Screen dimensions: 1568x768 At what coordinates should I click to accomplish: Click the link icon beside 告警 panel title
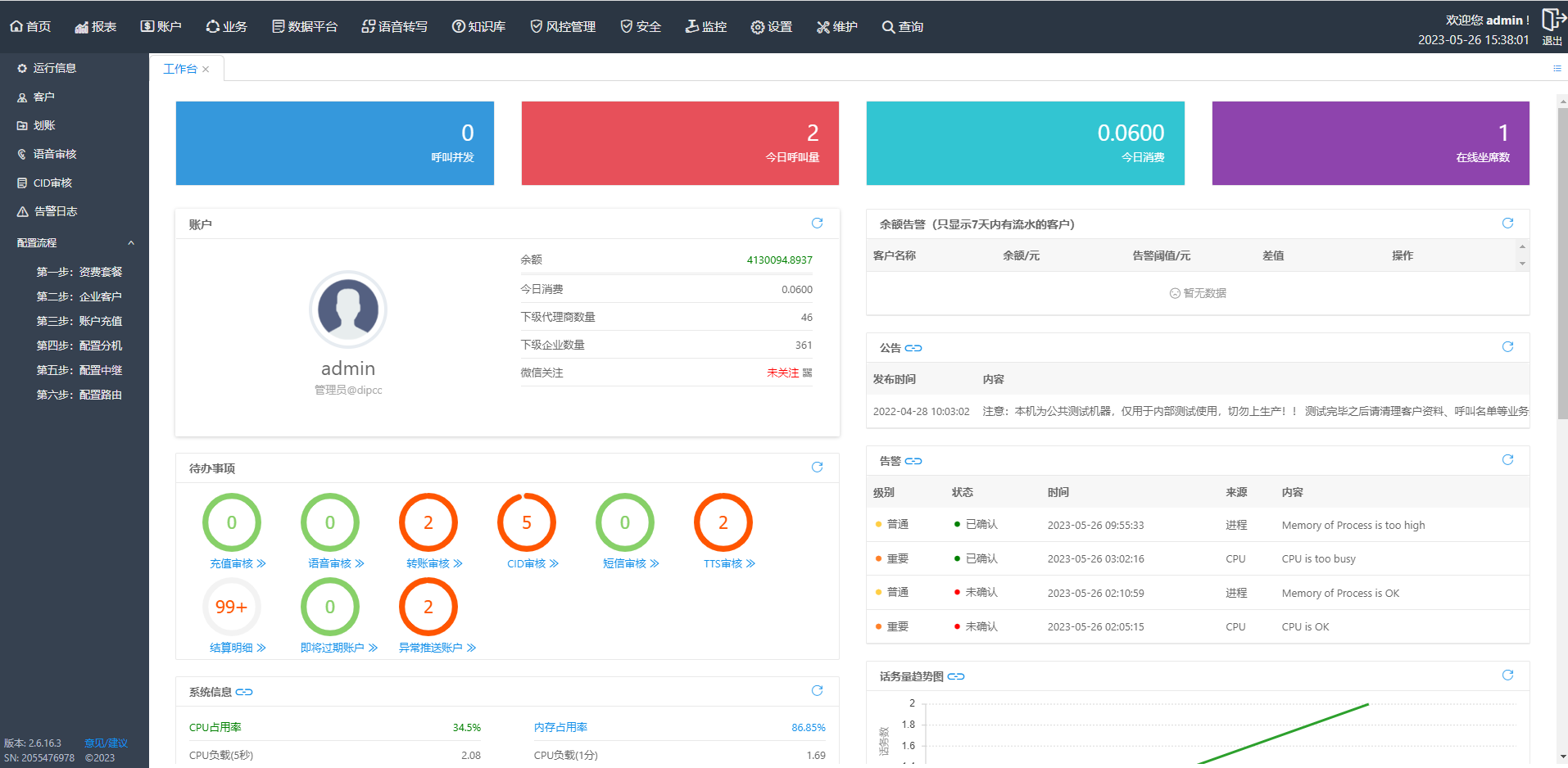[x=913, y=462]
